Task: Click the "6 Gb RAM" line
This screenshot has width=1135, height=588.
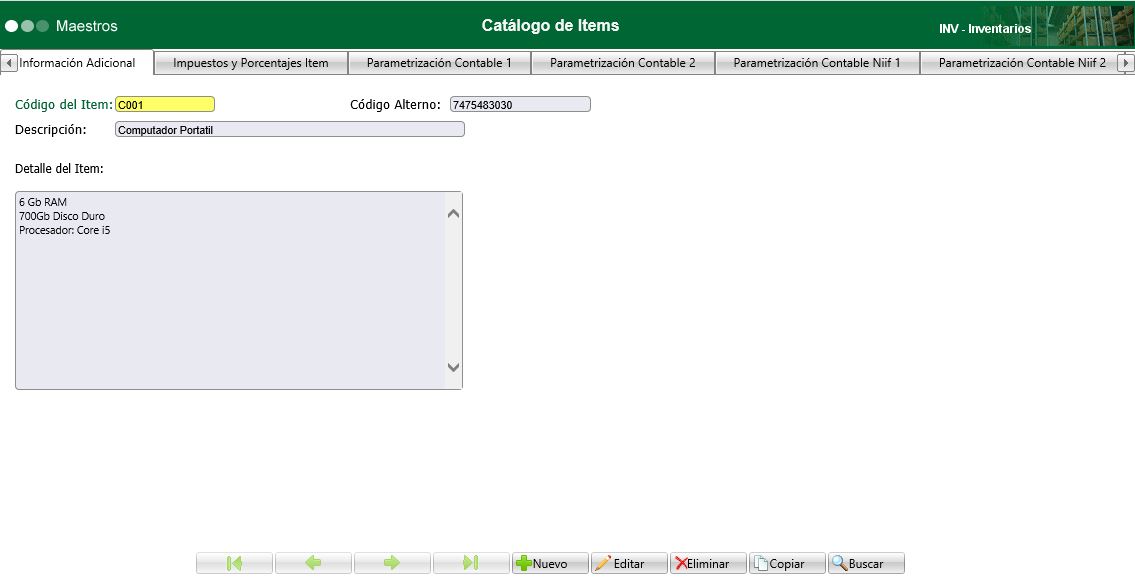Action: click(43, 202)
